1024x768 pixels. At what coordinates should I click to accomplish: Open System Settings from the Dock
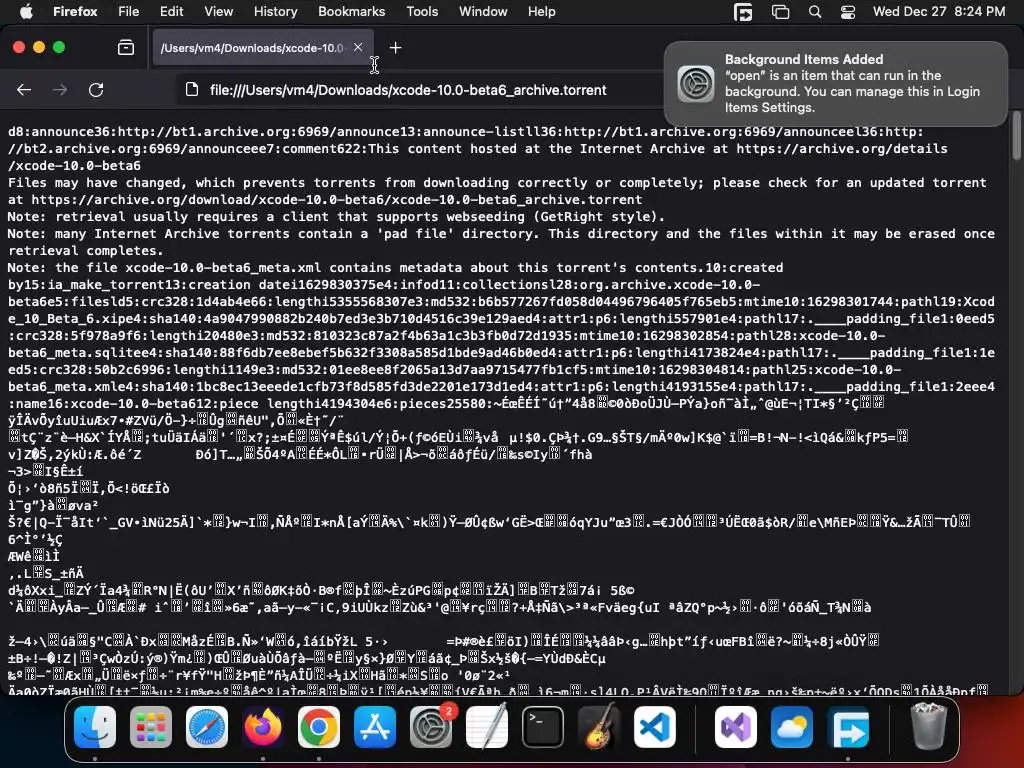pyautogui.click(x=430, y=727)
